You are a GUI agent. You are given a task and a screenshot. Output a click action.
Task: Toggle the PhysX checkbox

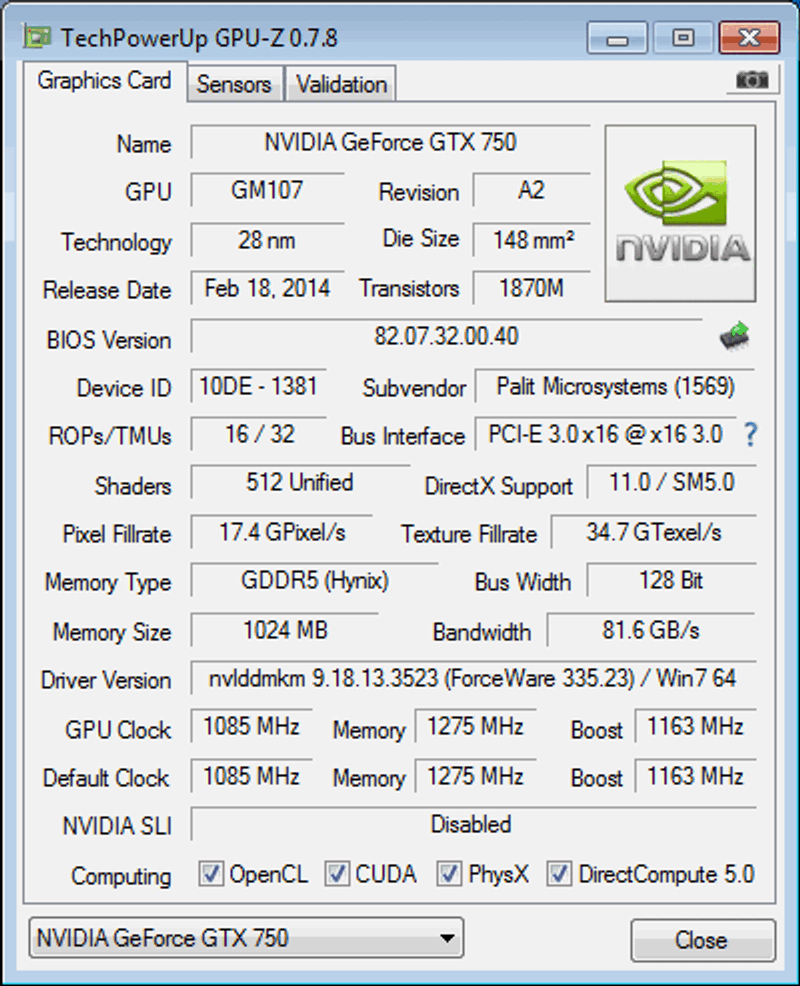(450, 874)
